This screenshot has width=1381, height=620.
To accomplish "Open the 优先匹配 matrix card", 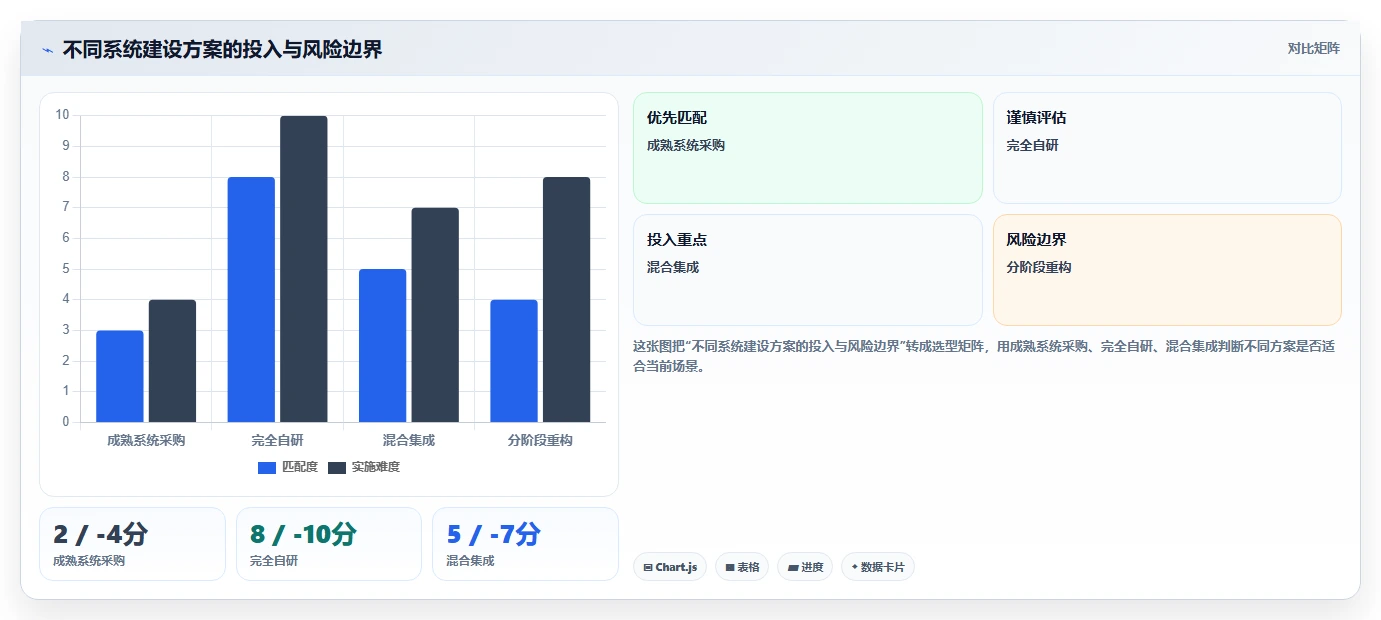I will click(808, 148).
